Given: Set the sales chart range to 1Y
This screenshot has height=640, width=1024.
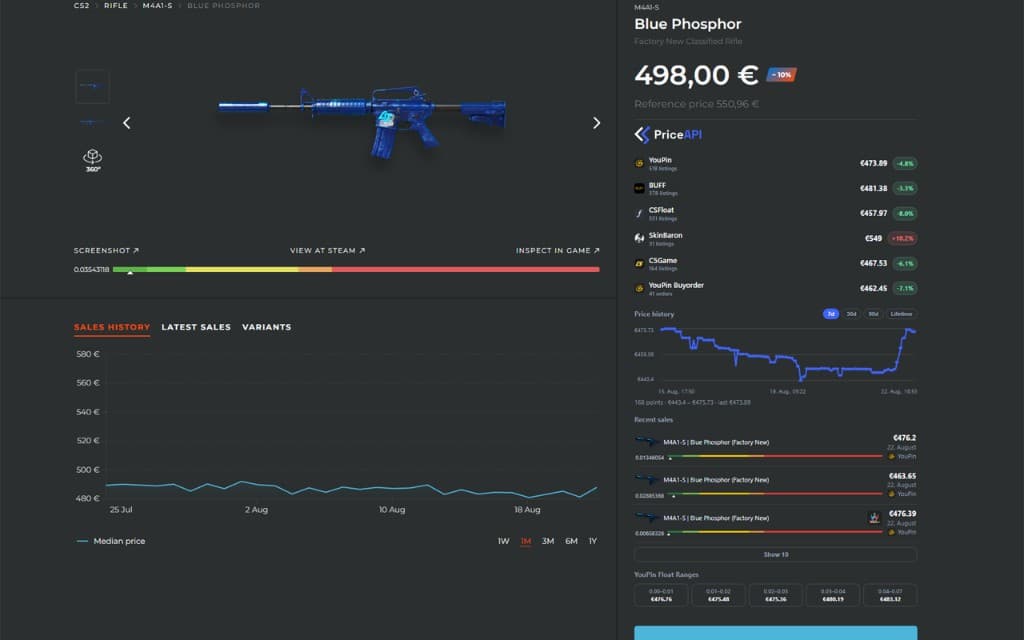Looking at the screenshot, I should (593, 541).
